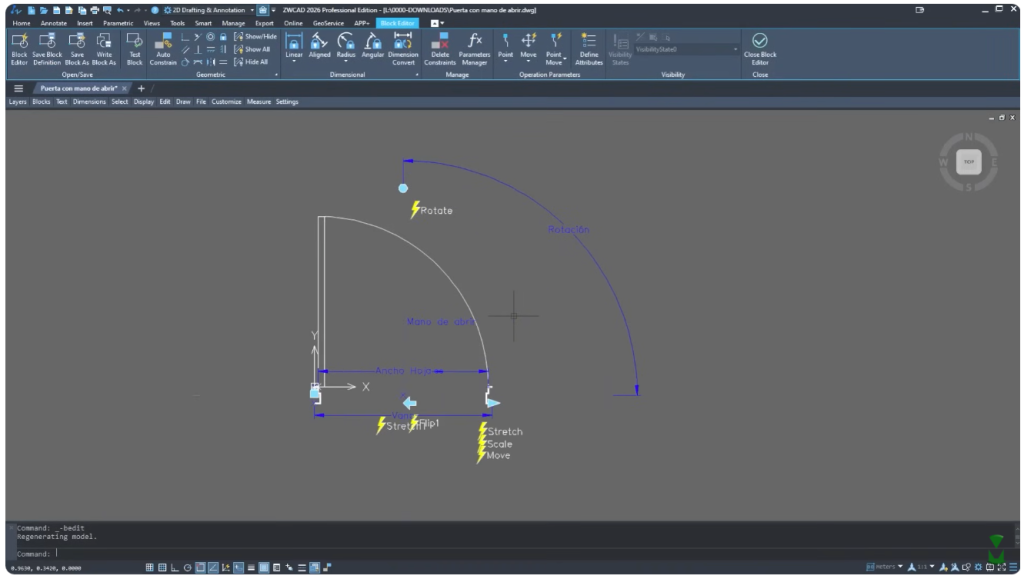The image size is (1024, 579).
Task: Click the Rotación parameter label
Action: [x=568, y=230]
